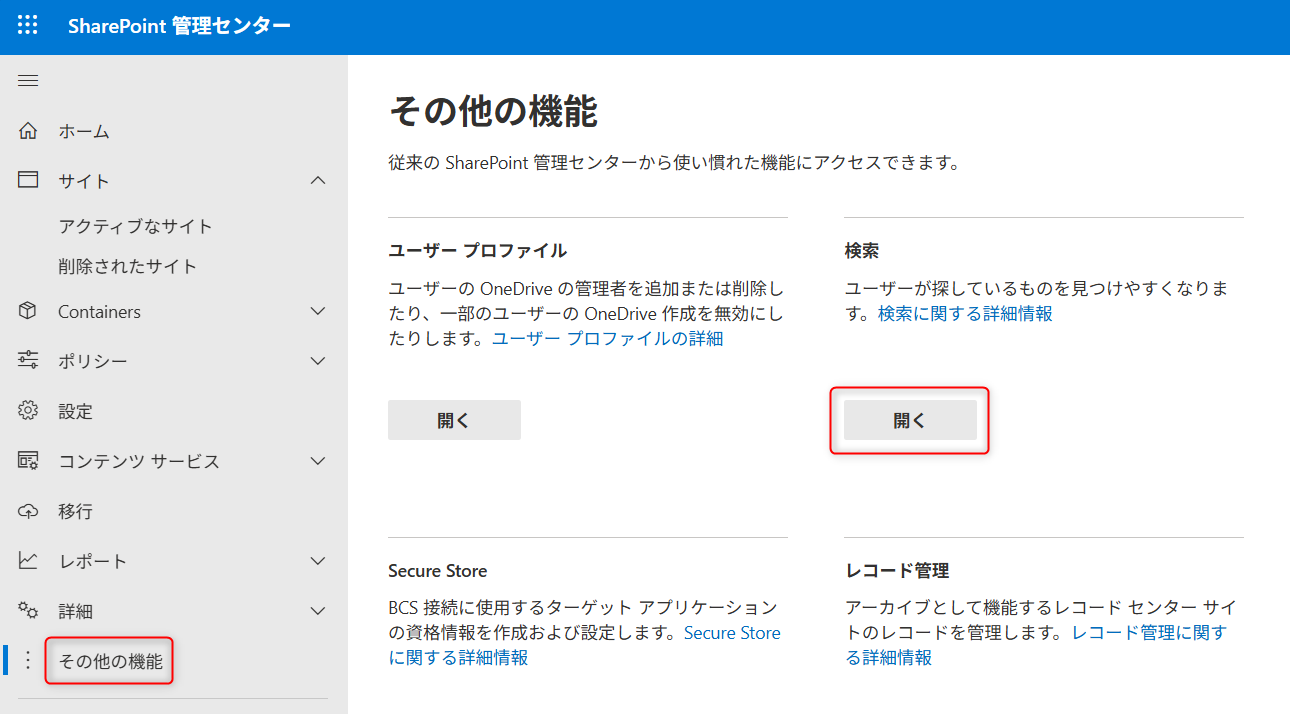Select 削除されたサイト in the sidebar

tap(127, 266)
